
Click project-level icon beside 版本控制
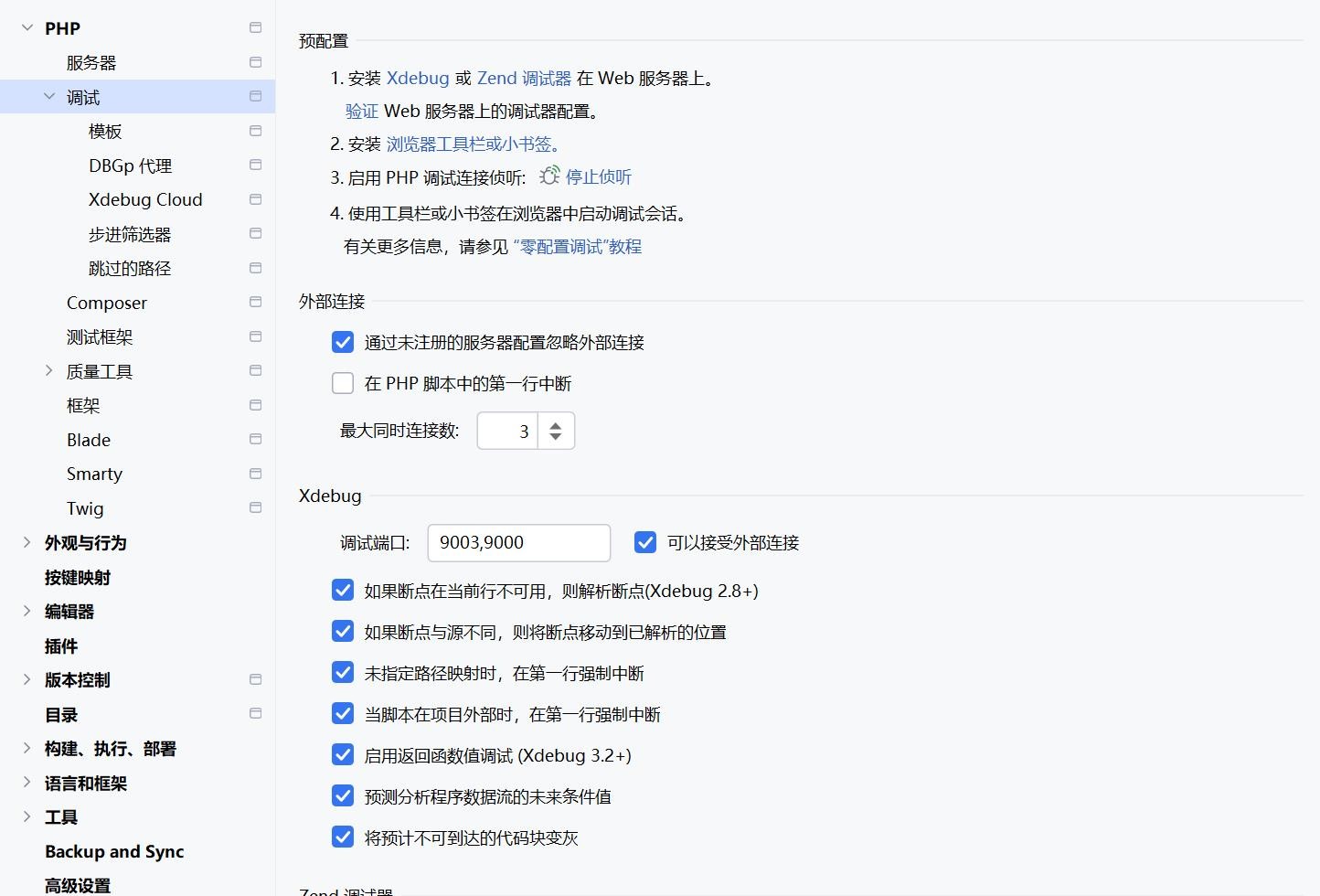point(256,679)
